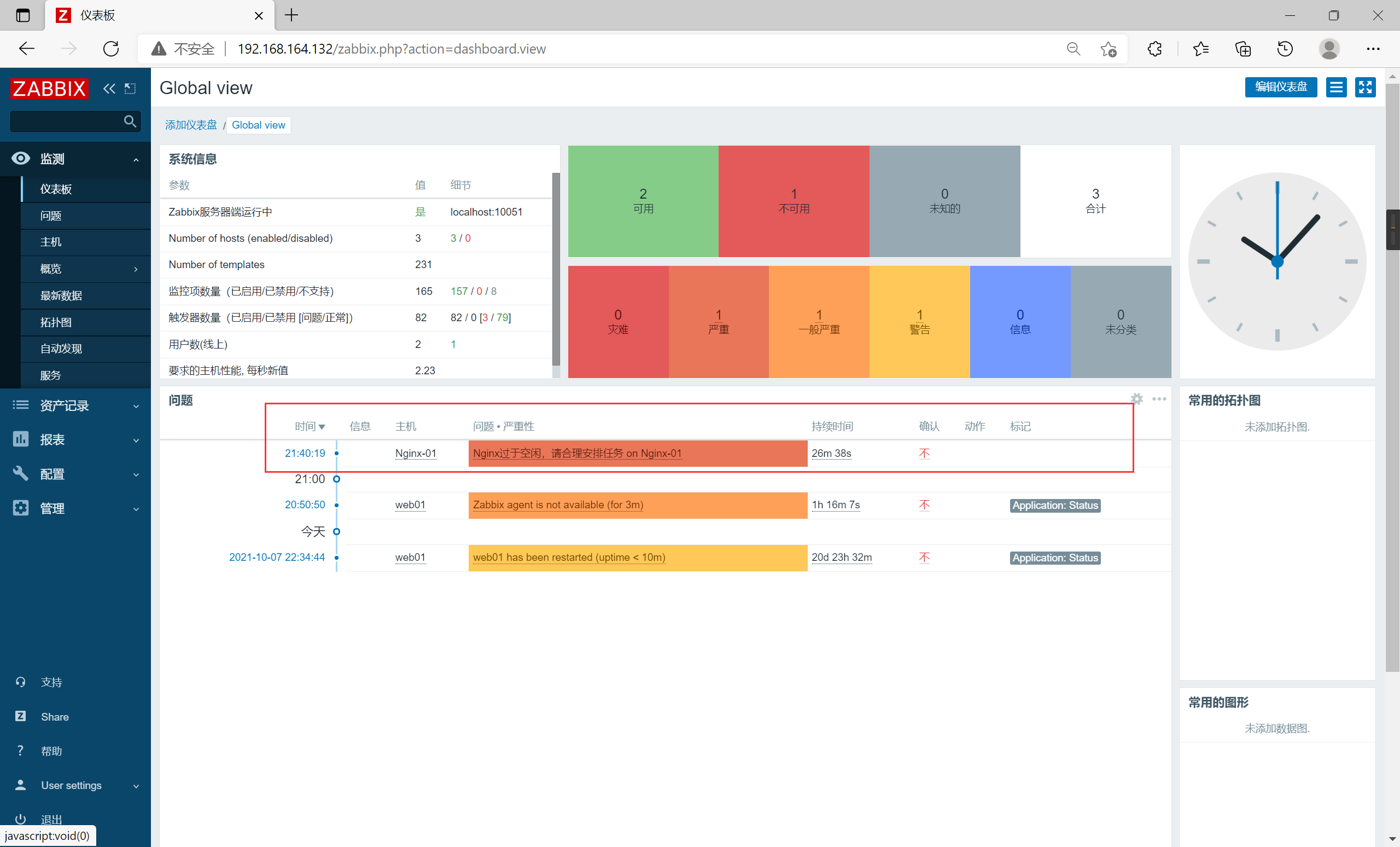
Task: Click the sidebar hide/compact view icon
Action: pyautogui.click(x=130, y=88)
